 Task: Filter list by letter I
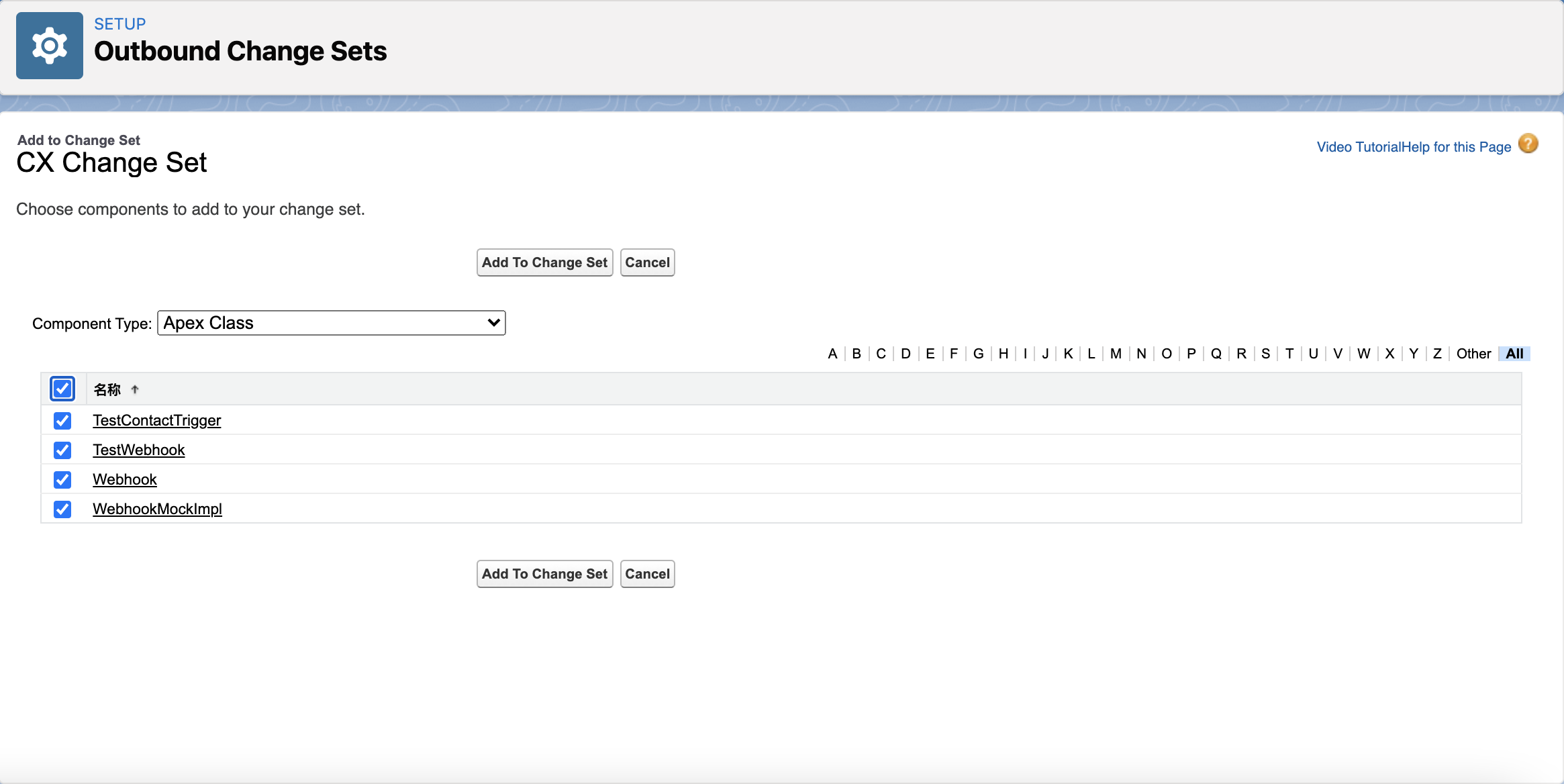pos(1025,354)
